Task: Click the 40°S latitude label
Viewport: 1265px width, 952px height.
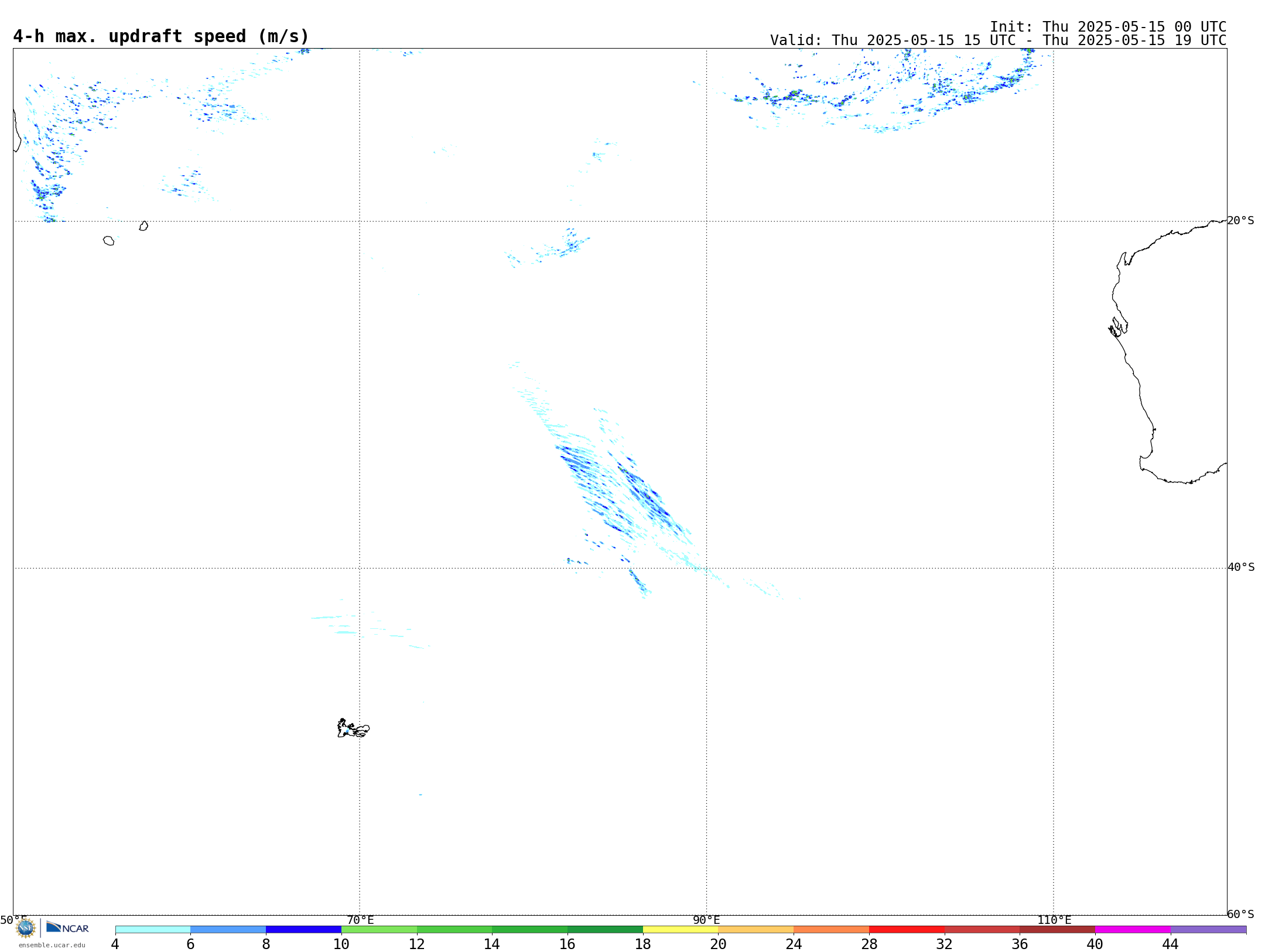Action: (x=1241, y=567)
